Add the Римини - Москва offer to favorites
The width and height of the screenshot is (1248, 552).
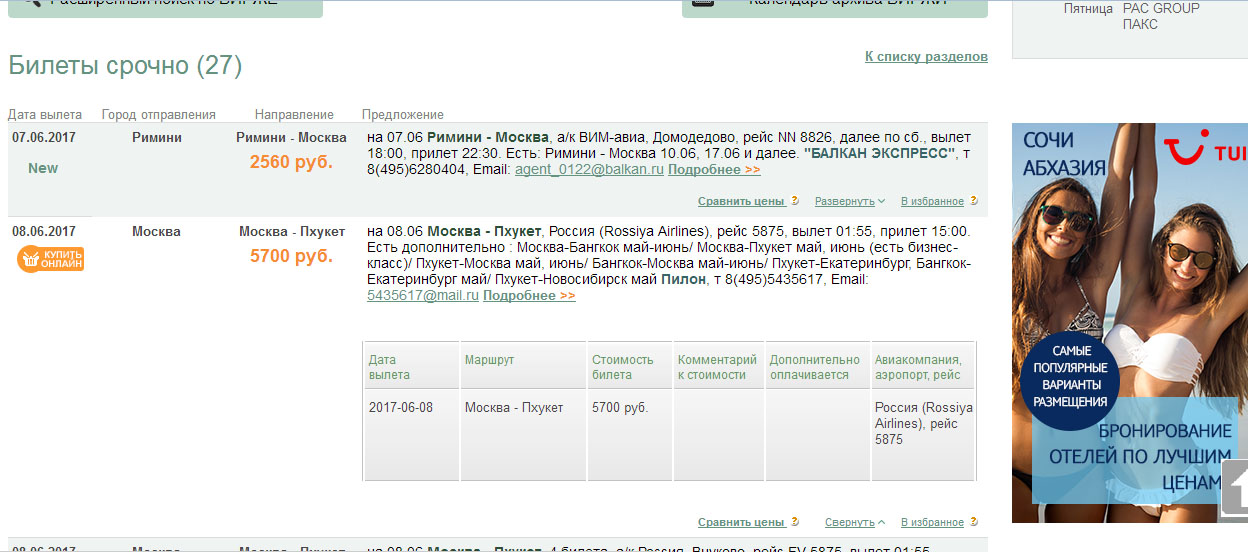pos(932,201)
